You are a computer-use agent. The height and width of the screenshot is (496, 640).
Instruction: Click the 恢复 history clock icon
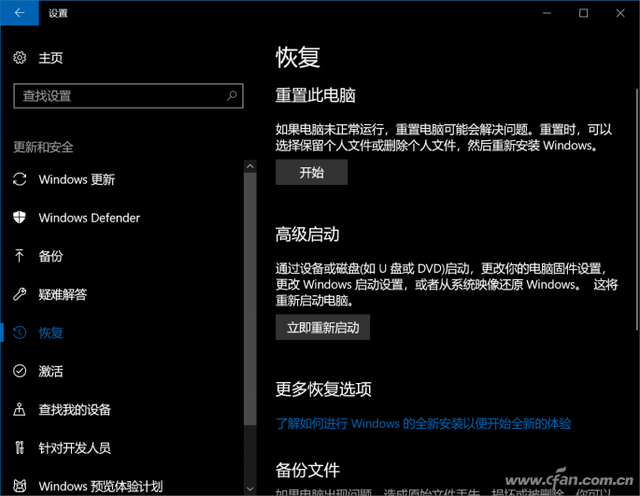20,333
